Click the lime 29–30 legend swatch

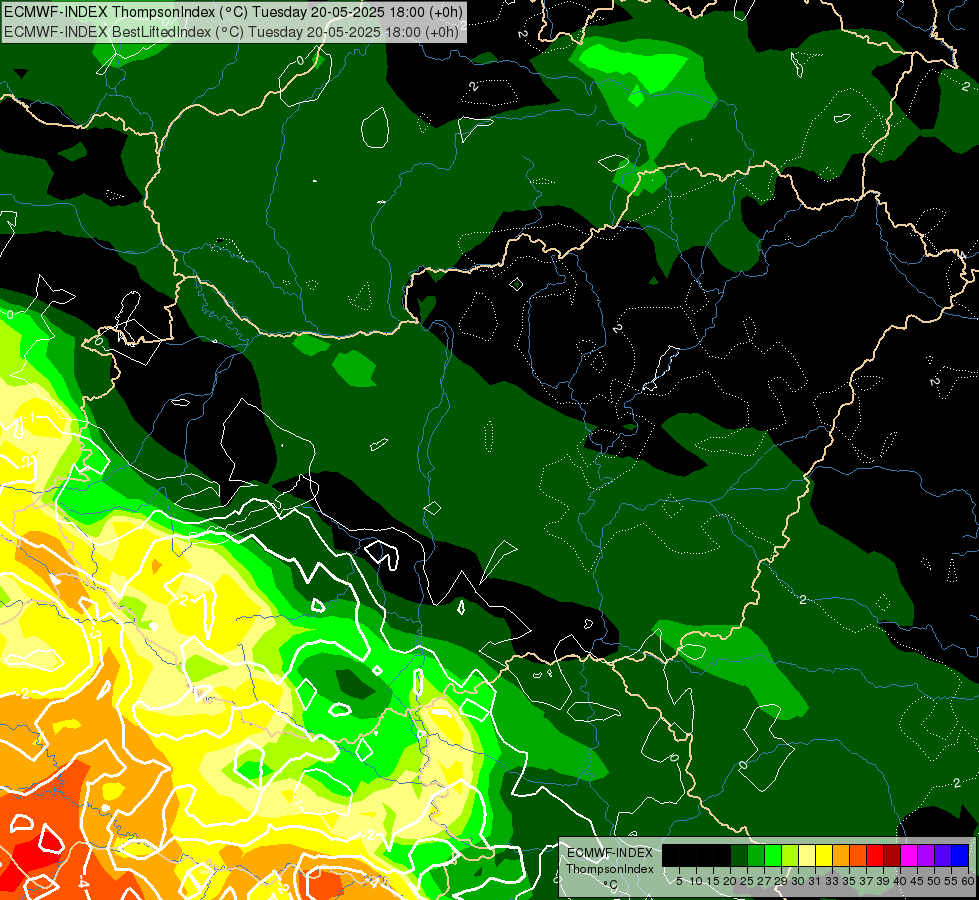(x=790, y=855)
